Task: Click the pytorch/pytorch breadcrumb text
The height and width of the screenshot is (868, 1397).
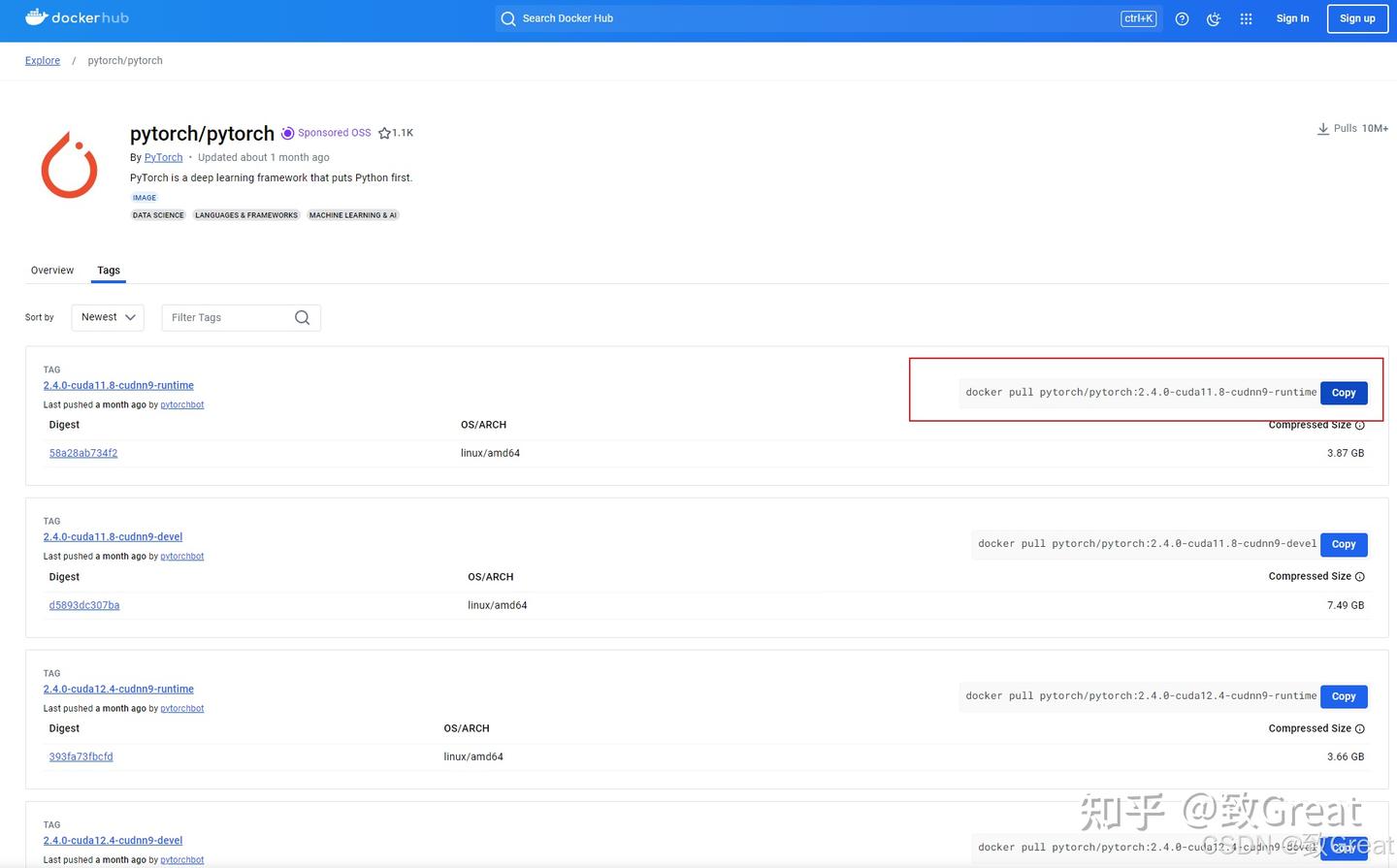Action: [x=125, y=61]
